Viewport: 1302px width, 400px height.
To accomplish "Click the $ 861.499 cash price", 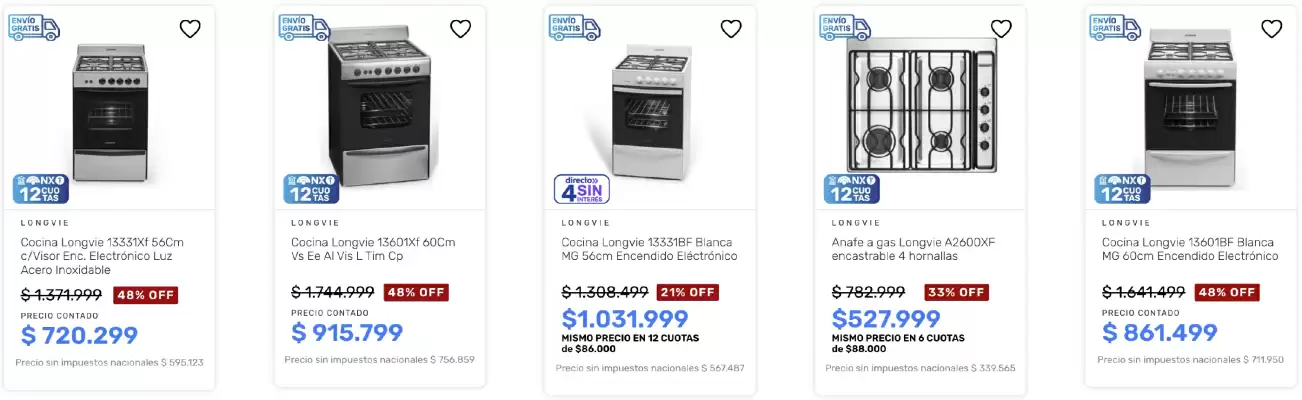I will click(1160, 333).
